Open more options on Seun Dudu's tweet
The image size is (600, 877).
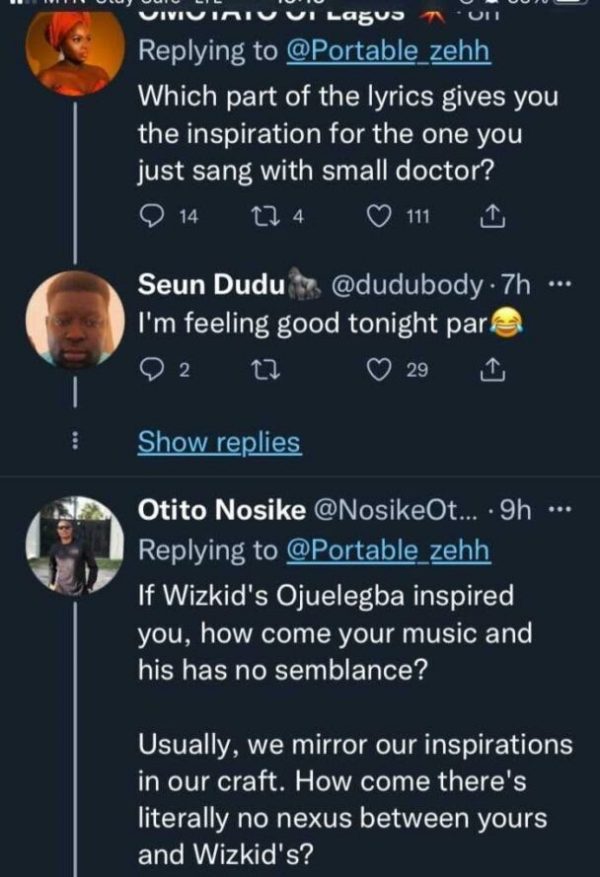(x=560, y=284)
